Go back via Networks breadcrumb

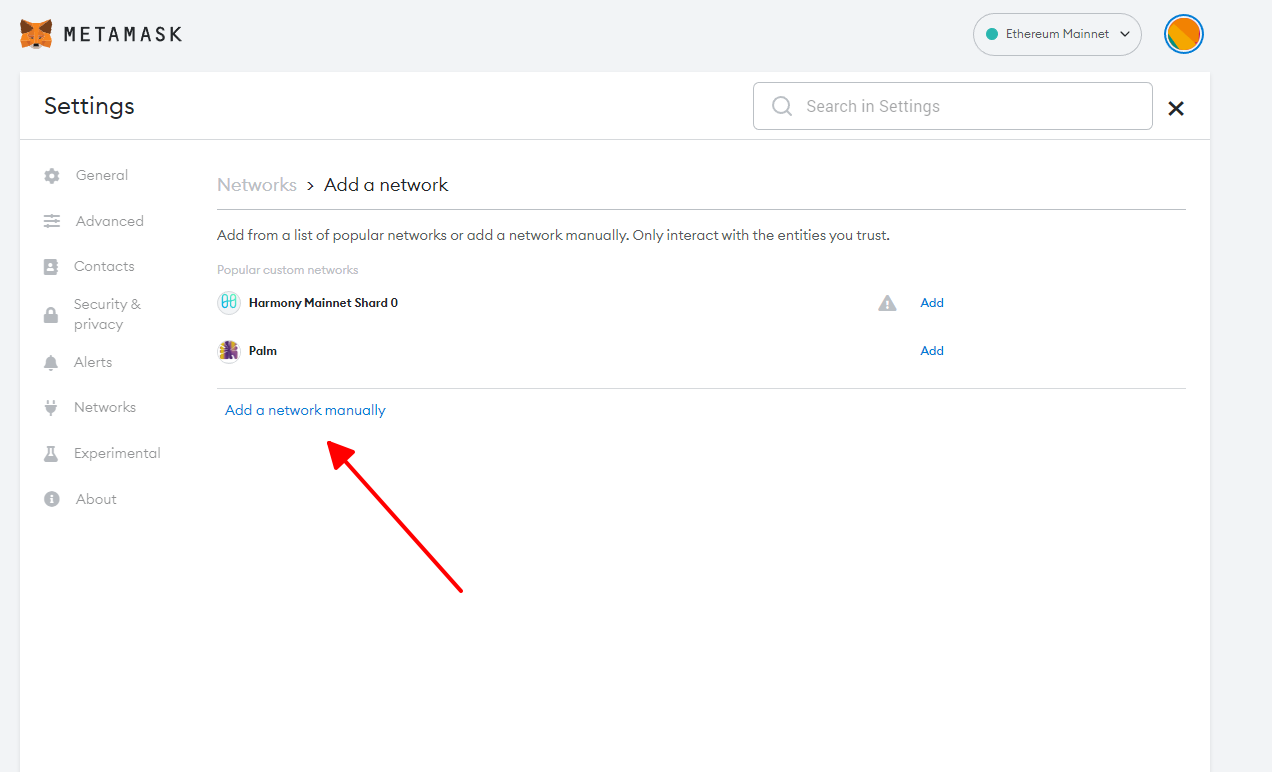[257, 185]
